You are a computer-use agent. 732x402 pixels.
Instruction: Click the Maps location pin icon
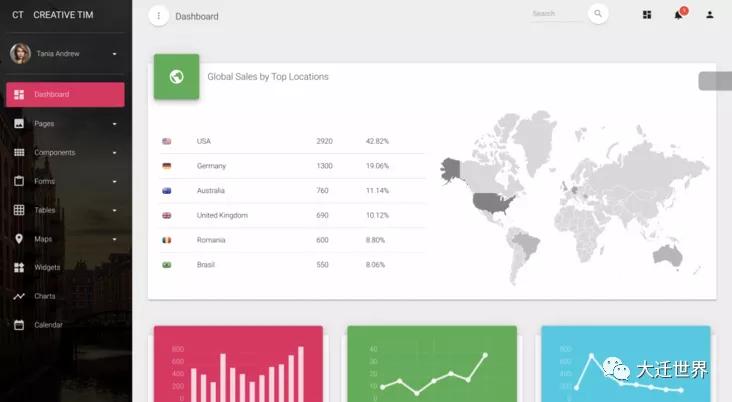tap(19, 239)
